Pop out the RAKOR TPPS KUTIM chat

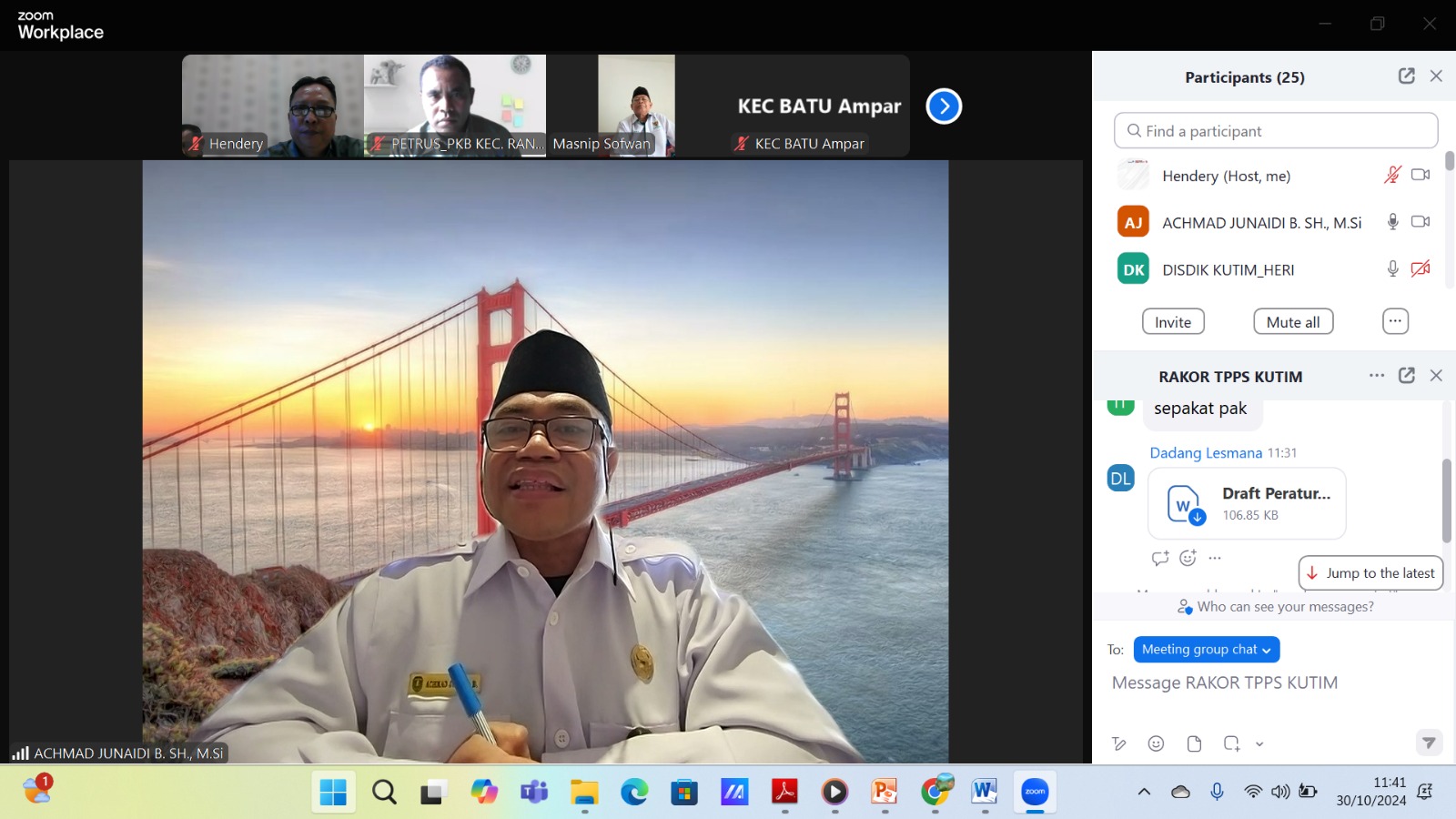point(1406,376)
